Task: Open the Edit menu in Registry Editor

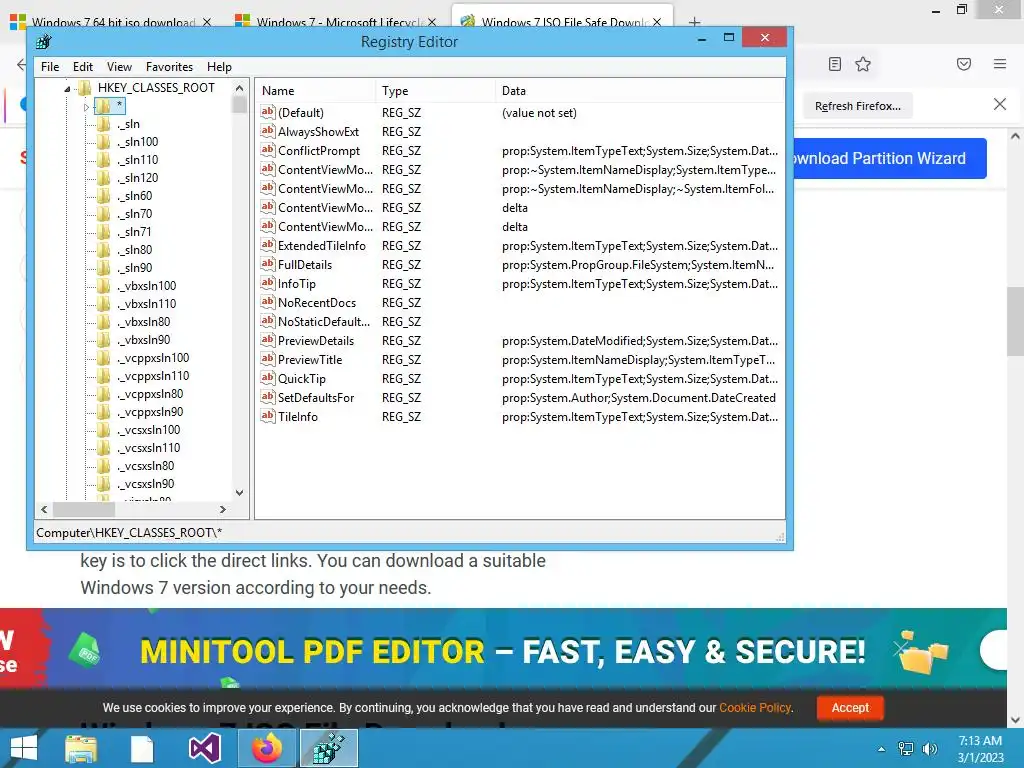Action: [82, 67]
